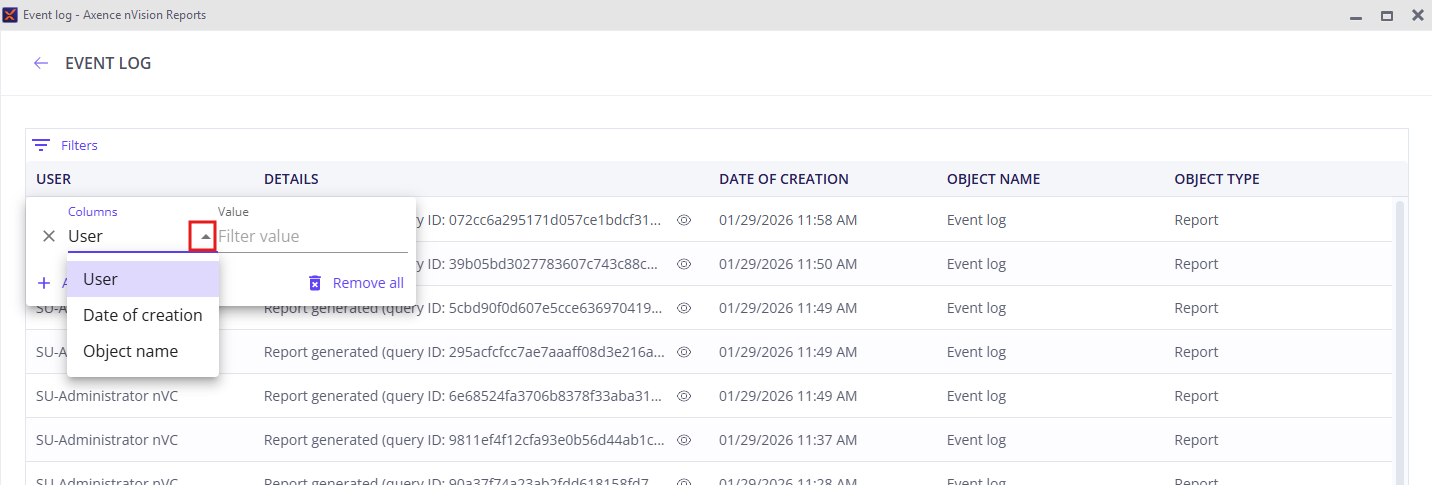
Task: Click the Filters label link
Action: click(x=79, y=145)
